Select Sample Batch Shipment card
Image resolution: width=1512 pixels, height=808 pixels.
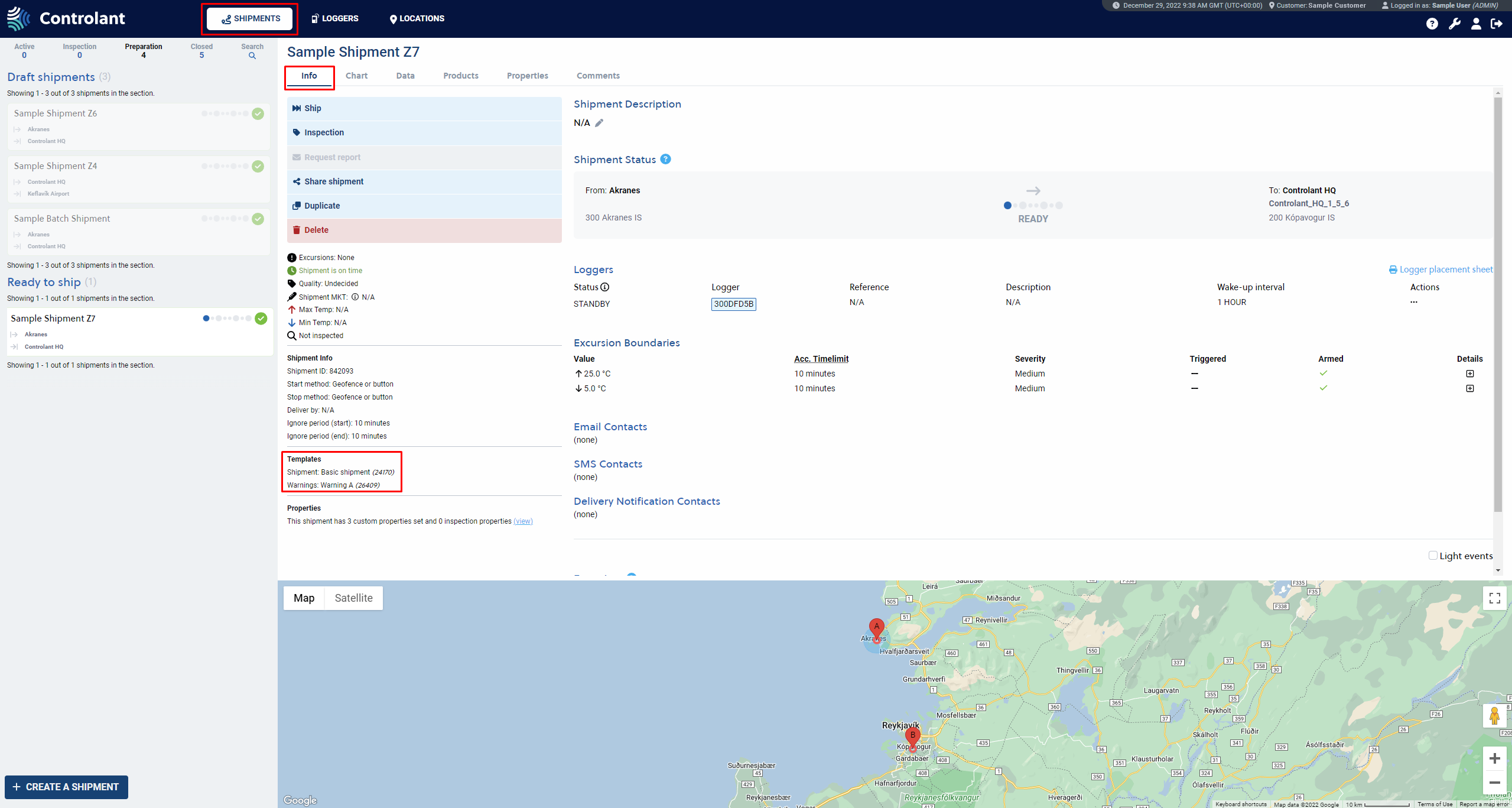tap(139, 232)
